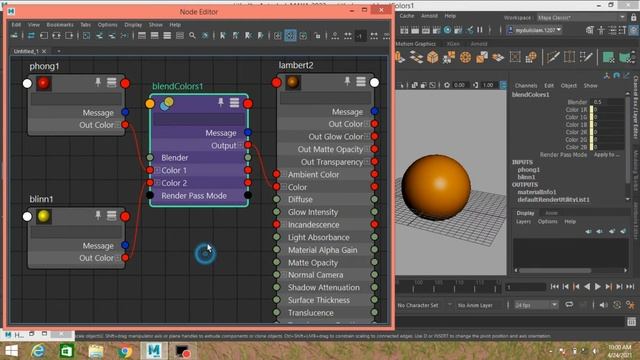Toggle loop playback icon
The image size is (640, 360).
(x=569, y=305)
